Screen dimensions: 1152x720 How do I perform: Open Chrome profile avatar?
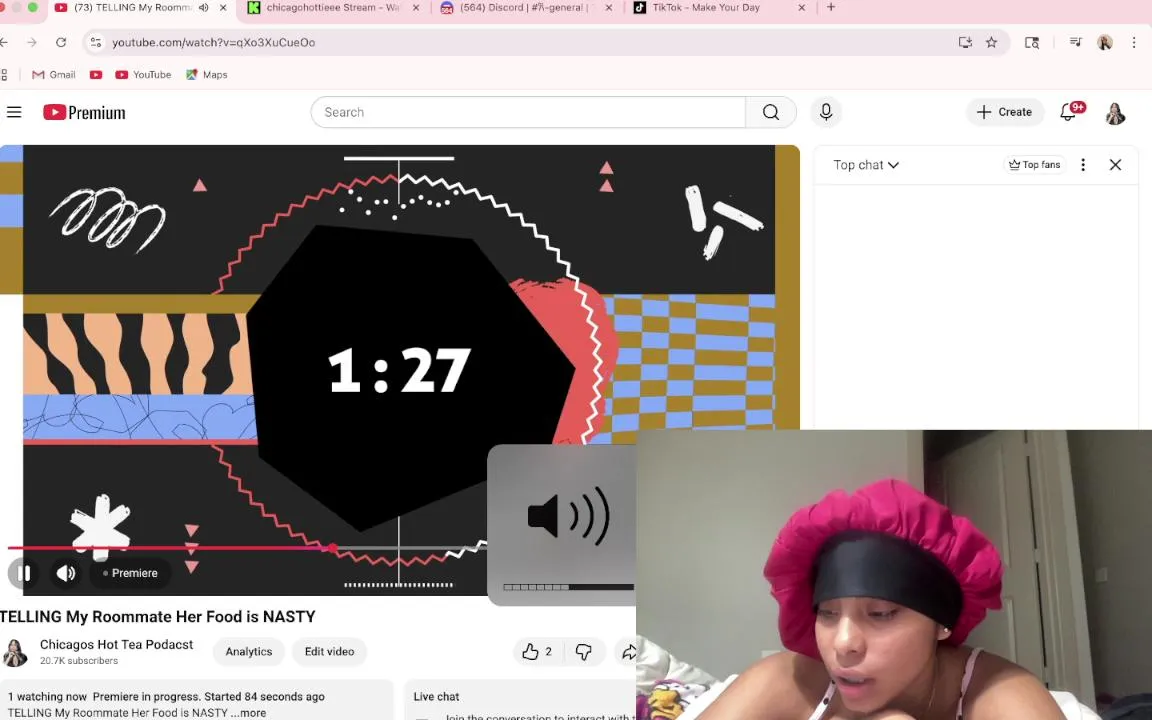[x=1104, y=43]
